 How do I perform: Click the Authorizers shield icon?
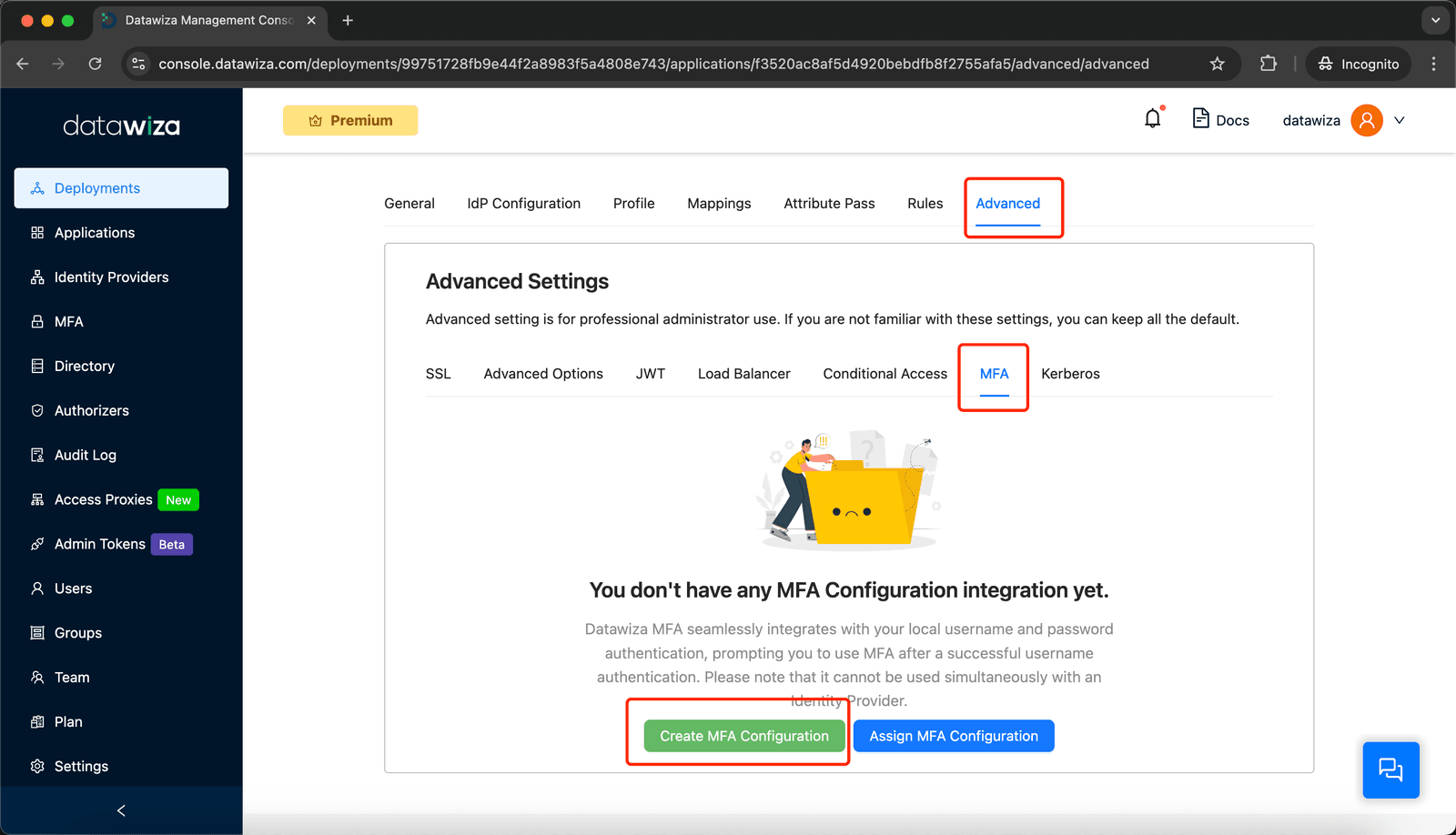click(x=37, y=411)
